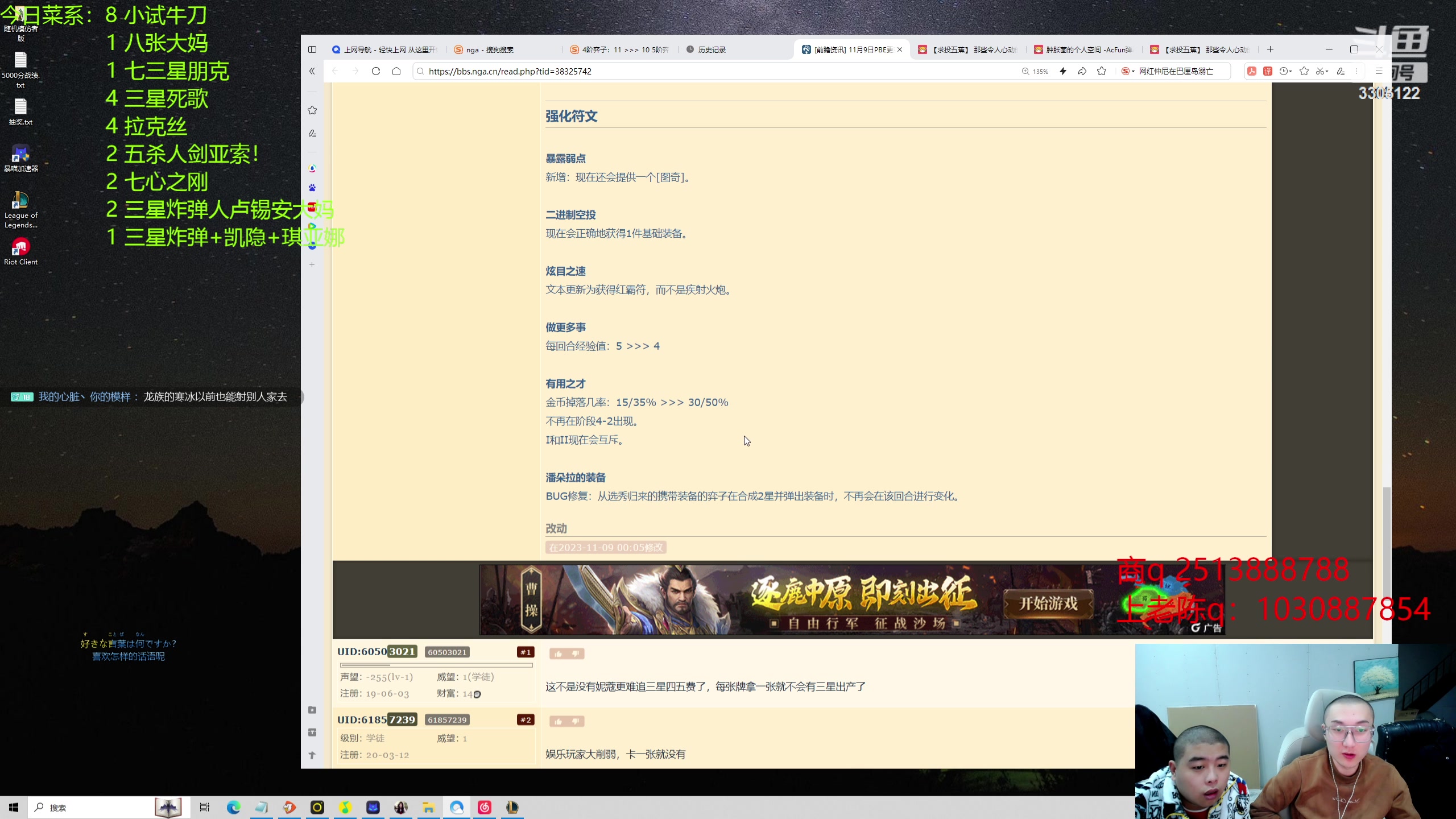Open the Windows Start menu
This screenshot has width=1456, height=819.
point(14,808)
